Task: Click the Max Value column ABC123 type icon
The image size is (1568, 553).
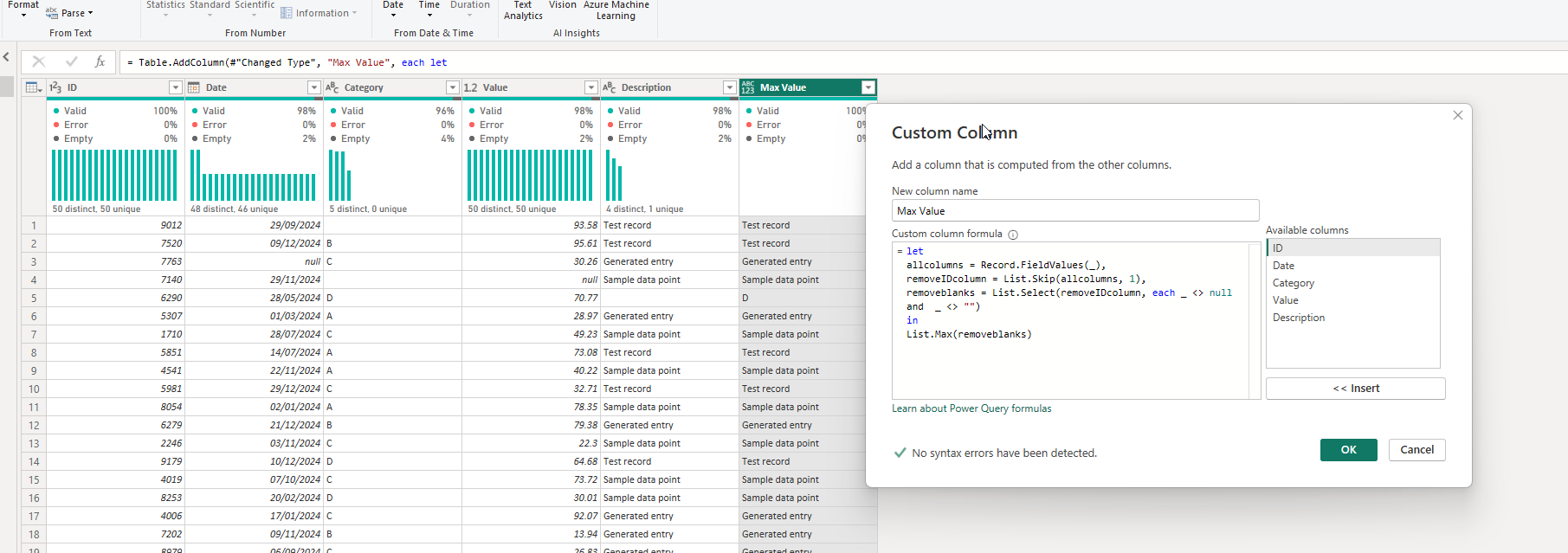Action: pyautogui.click(x=748, y=87)
